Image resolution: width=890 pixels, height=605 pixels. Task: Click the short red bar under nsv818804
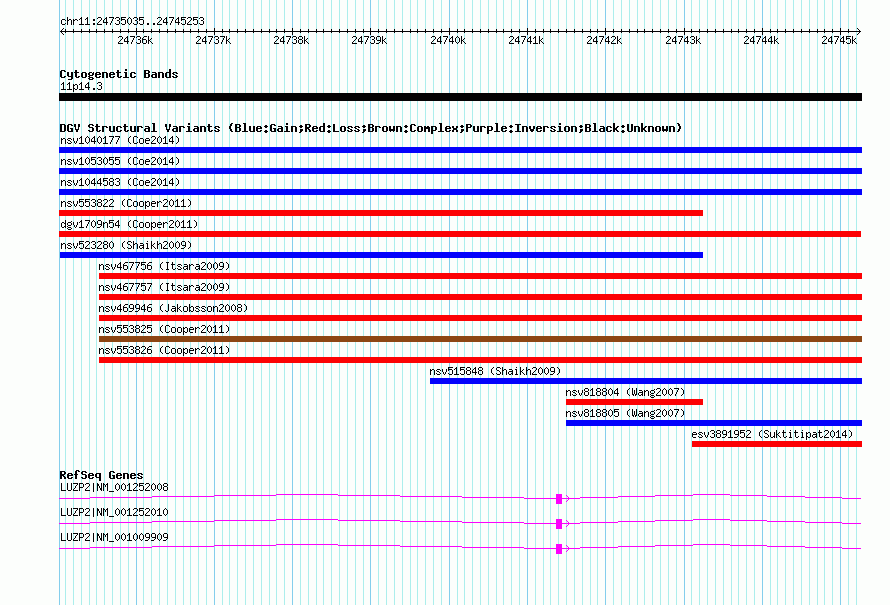click(x=635, y=402)
